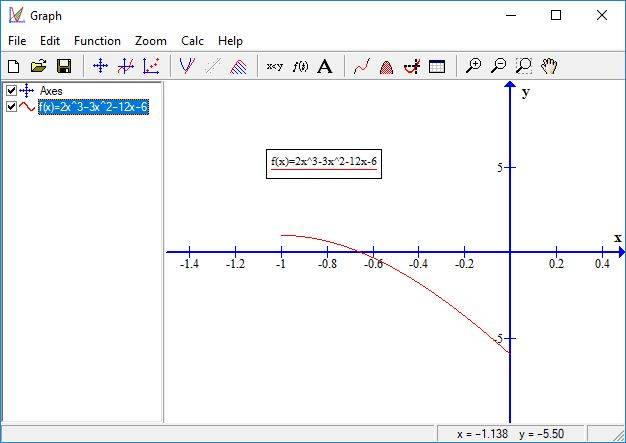Image resolution: width=626 pixels, height=443 pixels.
Task: Save the graph using the floppy disk icon
Action: click(63, 67)
